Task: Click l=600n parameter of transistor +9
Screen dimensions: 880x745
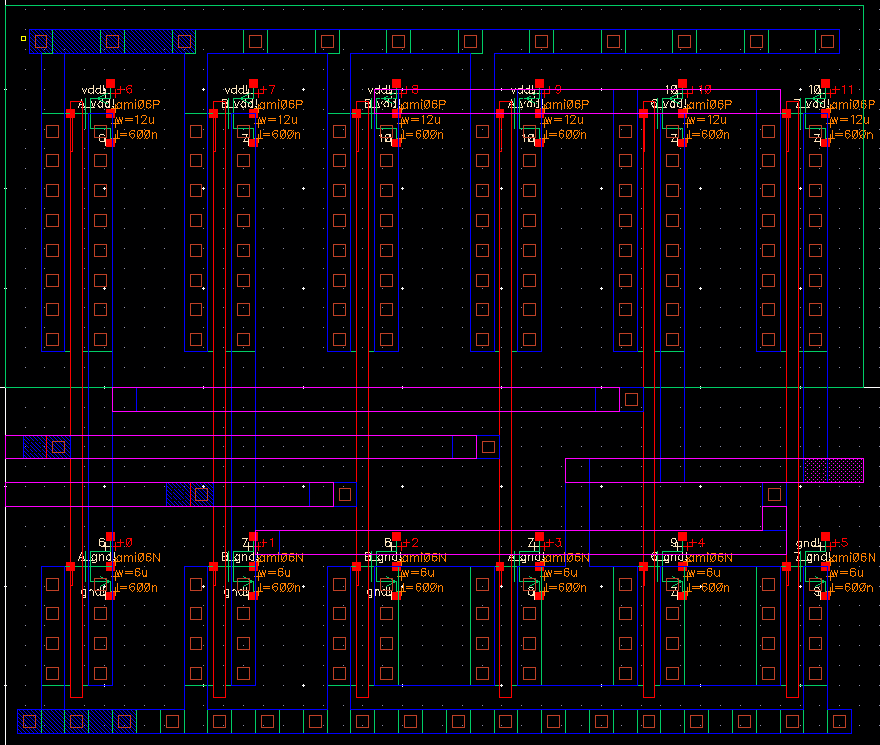Action: click(565, 135)
